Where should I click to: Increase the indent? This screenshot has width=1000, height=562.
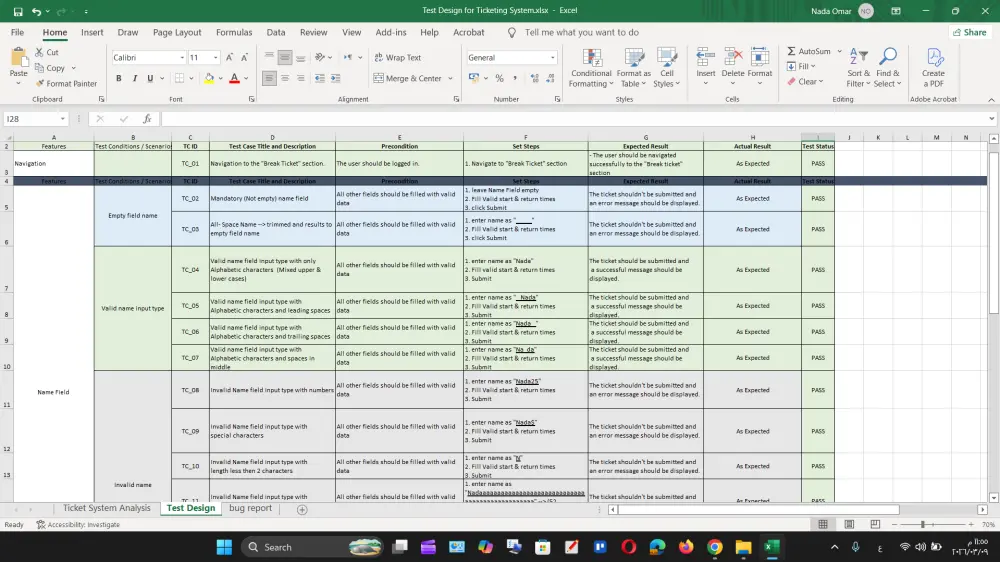tap(335, 78)
